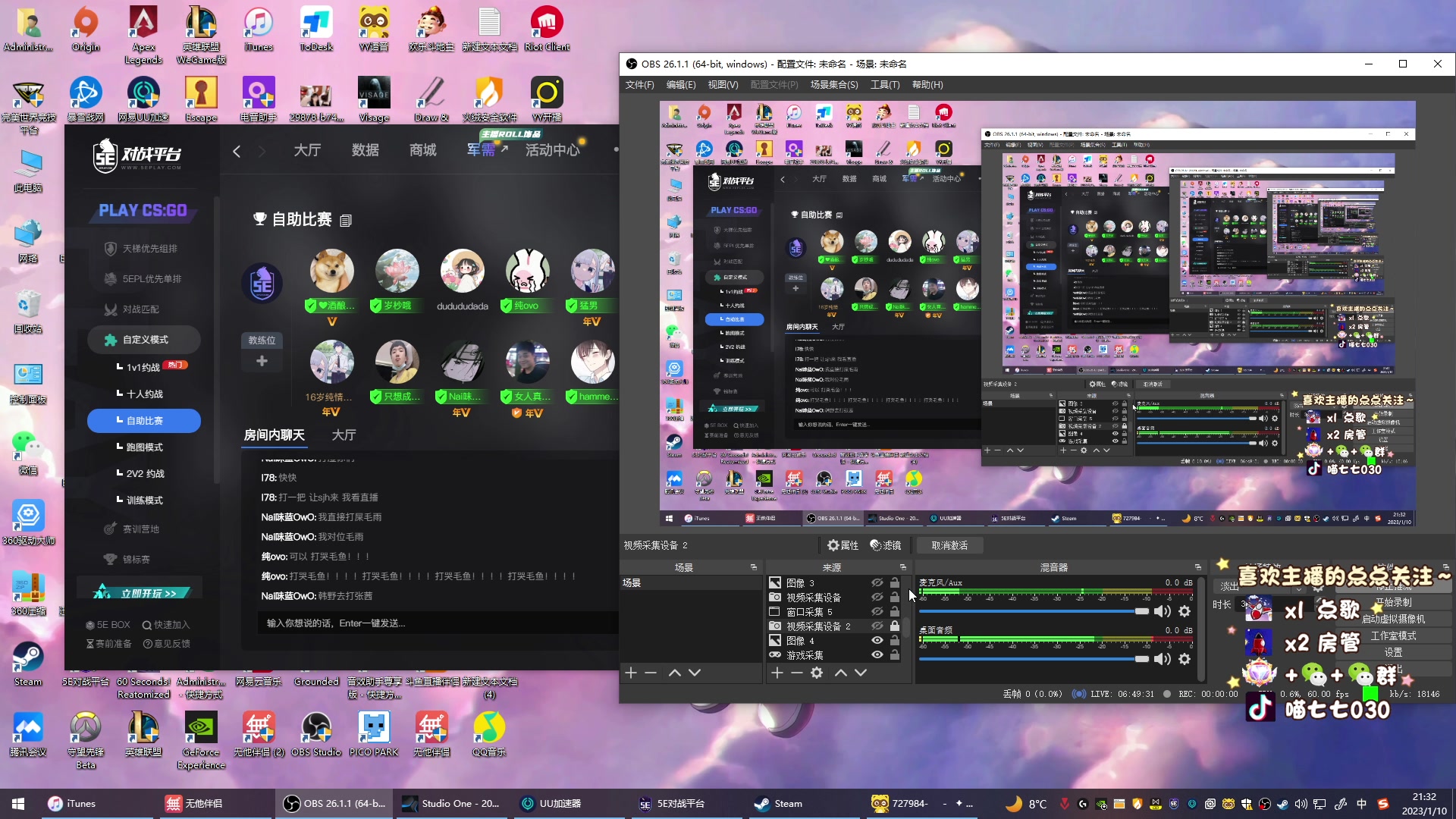Collapse 自定义模式 in the 5E sidebar
This screenshot has width=1456, height=819.
click(144, 340)
